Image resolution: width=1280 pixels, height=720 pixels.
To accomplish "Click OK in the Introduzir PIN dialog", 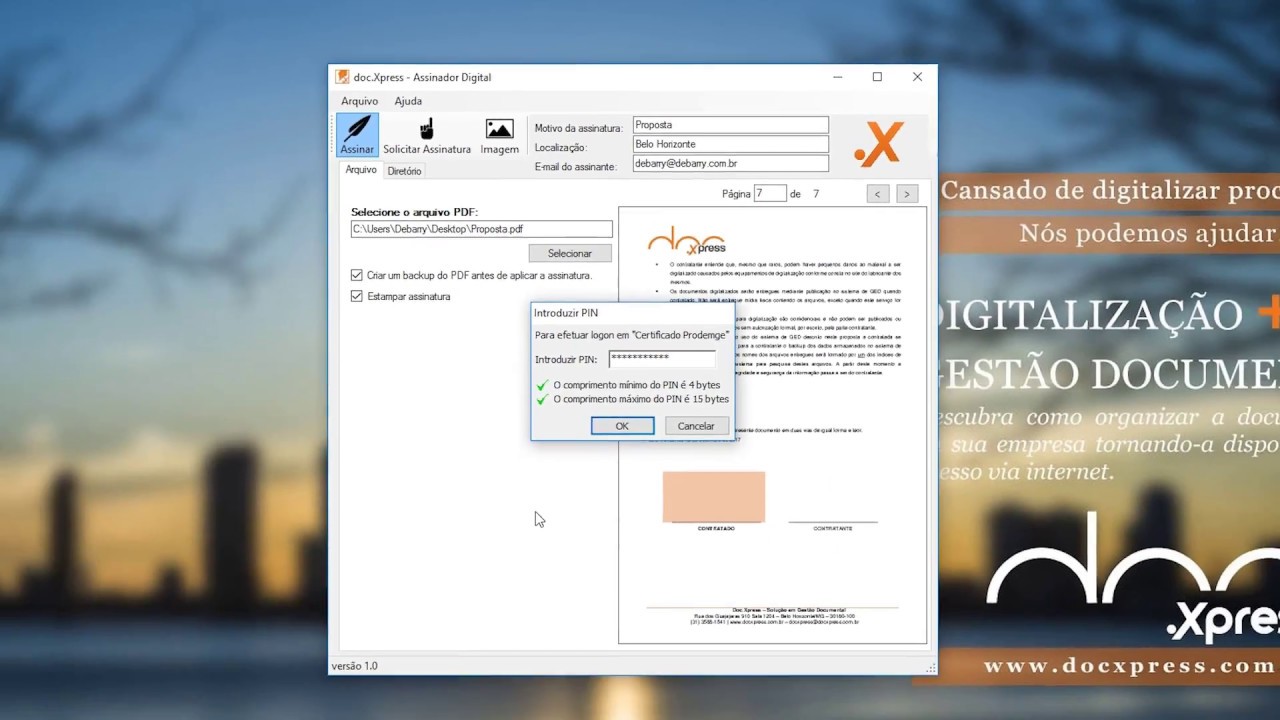I will (622, 426).
